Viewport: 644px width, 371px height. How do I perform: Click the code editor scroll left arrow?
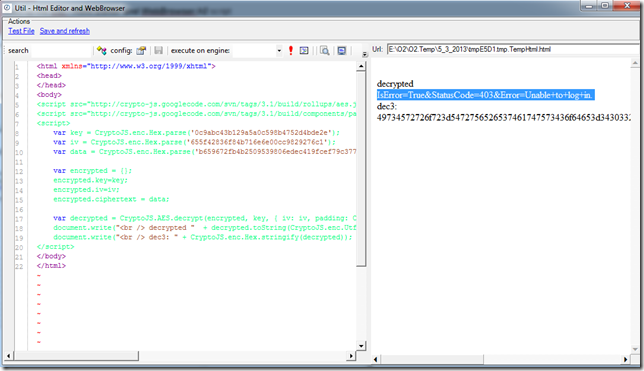[x=9, y=356]
